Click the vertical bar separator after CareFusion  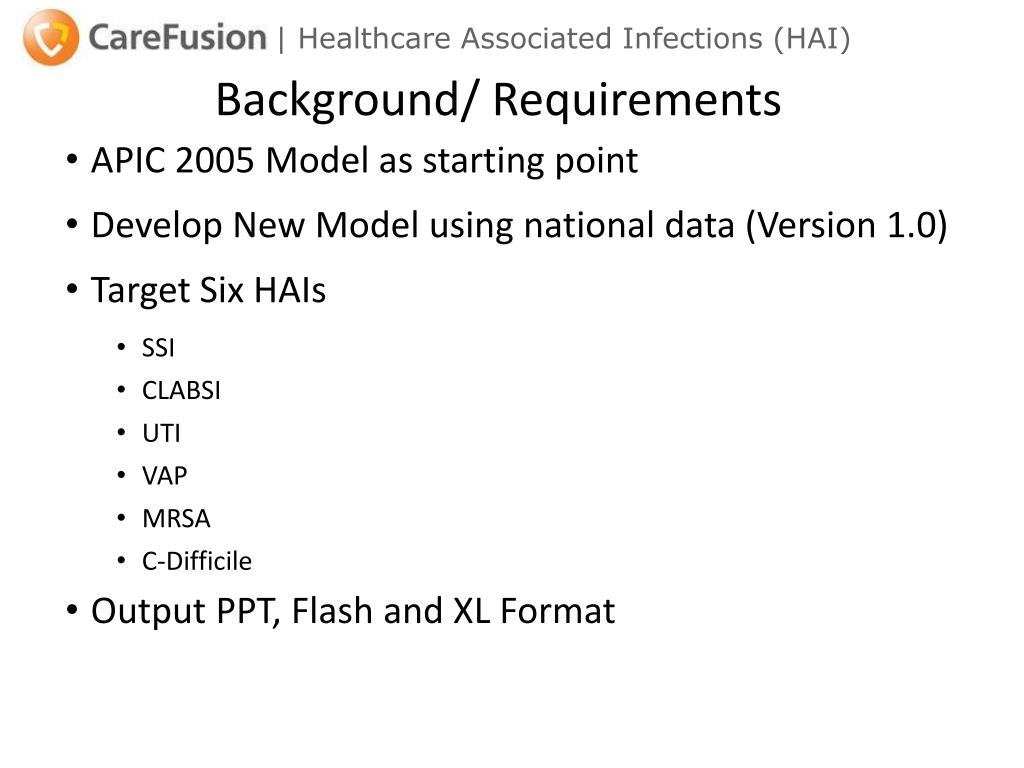pos(281,39)
